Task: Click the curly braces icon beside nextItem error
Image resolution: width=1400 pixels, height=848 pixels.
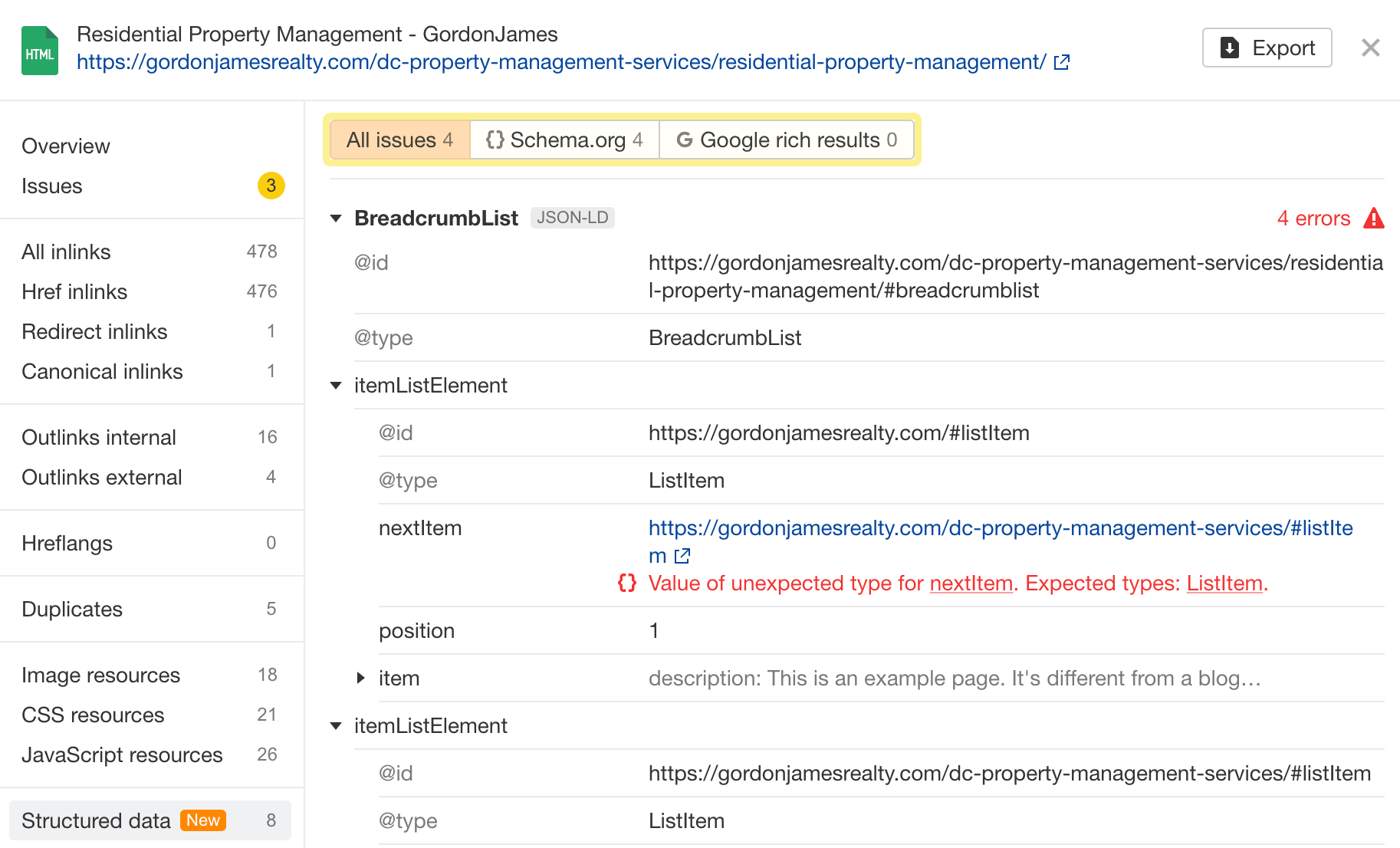Action: 626,583
